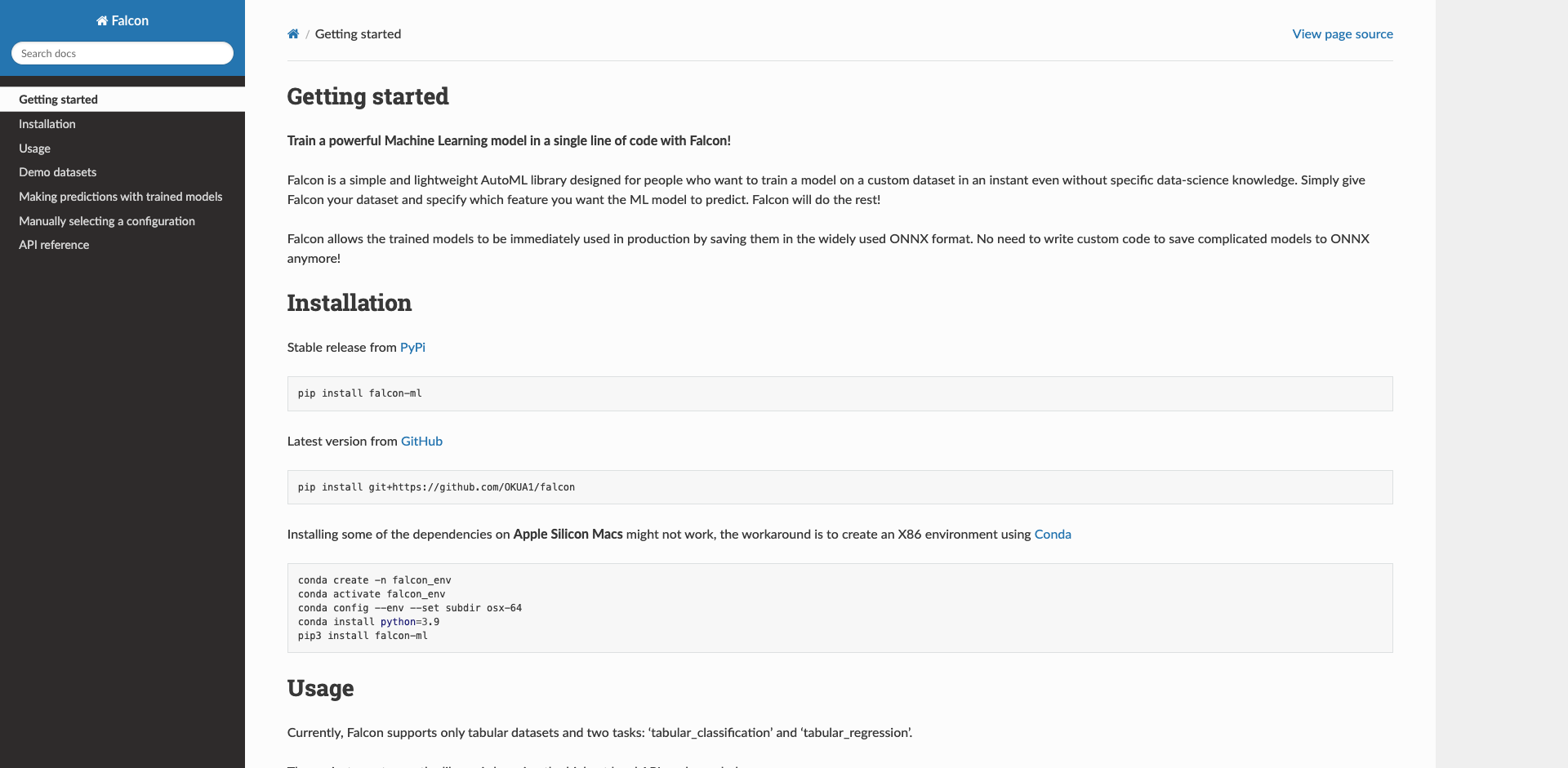The height and width of the screenshot is (768, 1568).
Task: Click 'Stable release from' text
Action: [x=342, y=348]
